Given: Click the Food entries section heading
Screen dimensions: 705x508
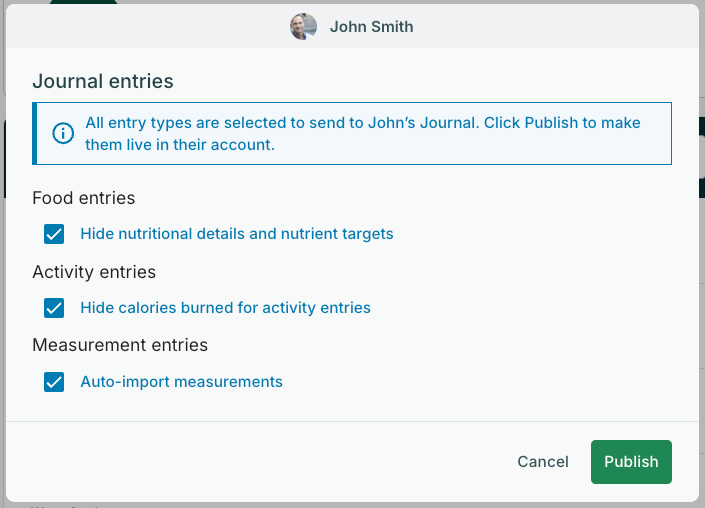Looking at the screenshot, I should tap(84, 198).
